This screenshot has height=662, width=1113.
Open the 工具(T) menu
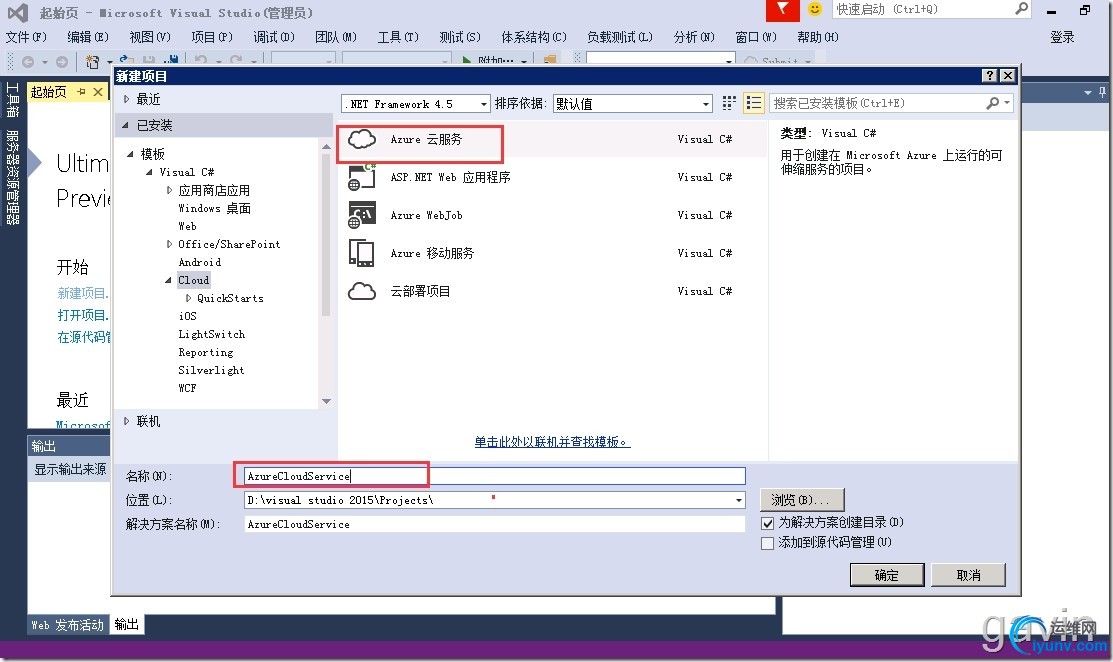pyautogui.click(x=398, y=37)
